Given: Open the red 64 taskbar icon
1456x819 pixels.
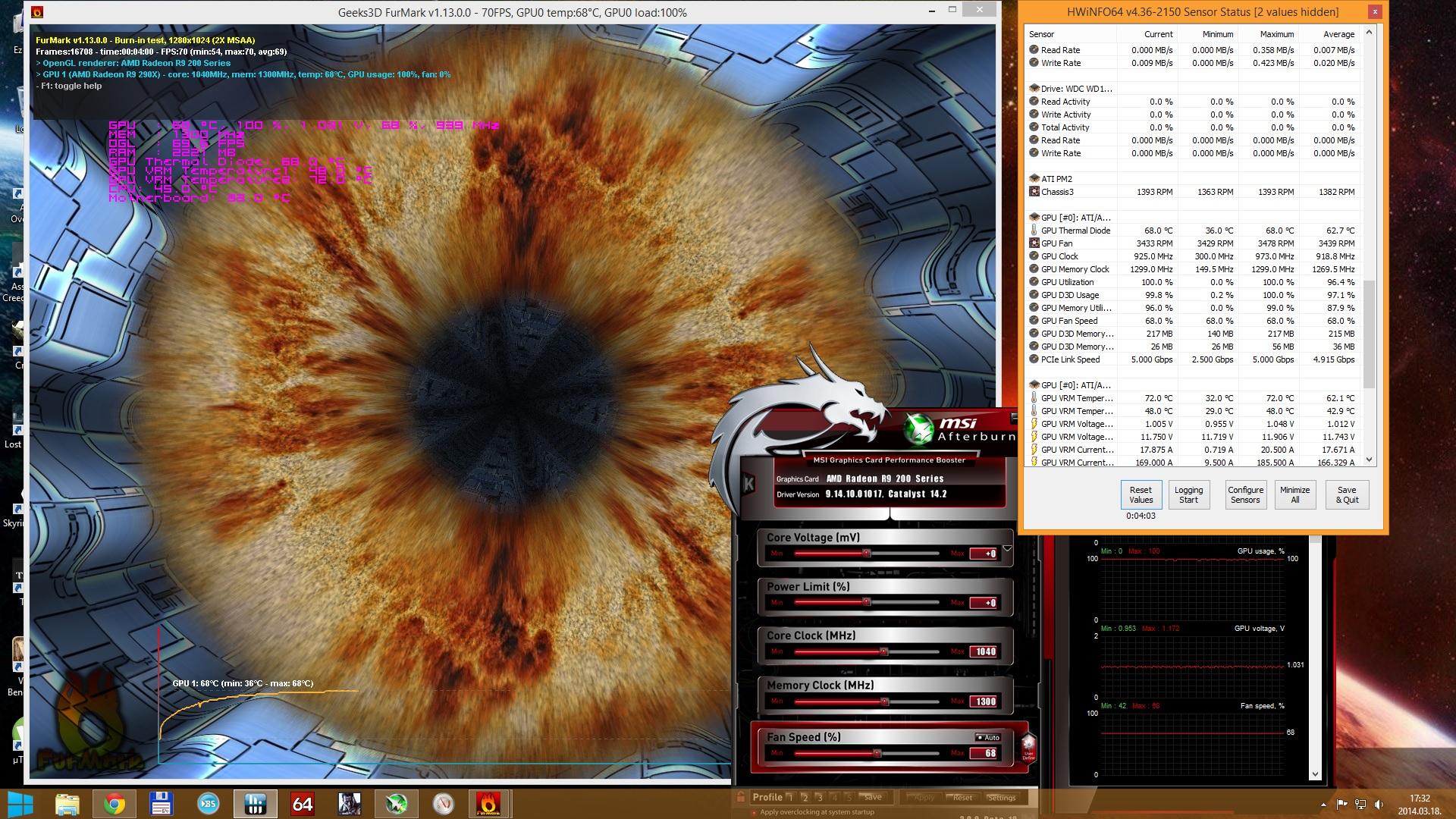Looking at the screenshot, I should pyautogui.click(x=303, y=804).
